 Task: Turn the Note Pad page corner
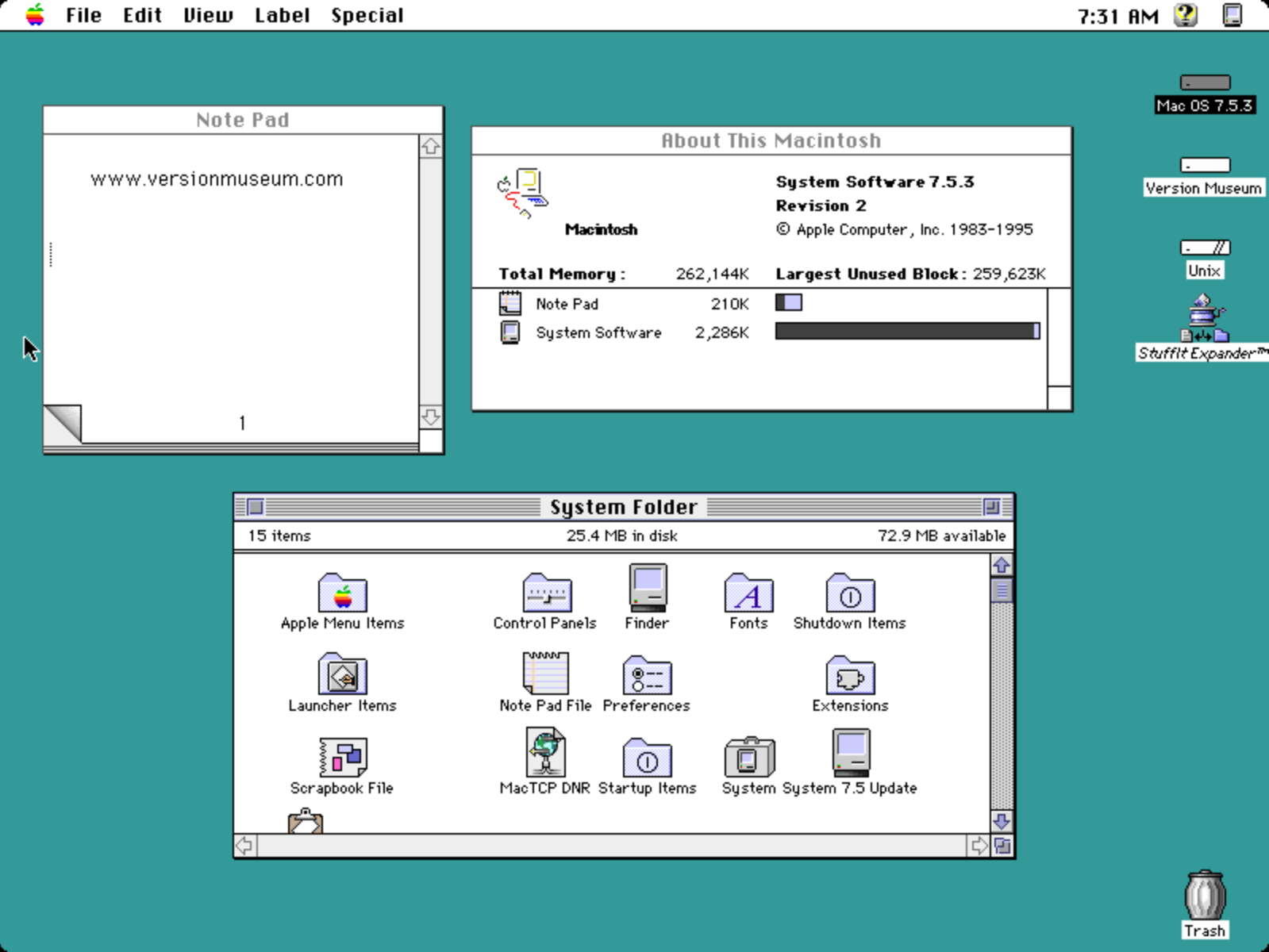coord(62,424)
